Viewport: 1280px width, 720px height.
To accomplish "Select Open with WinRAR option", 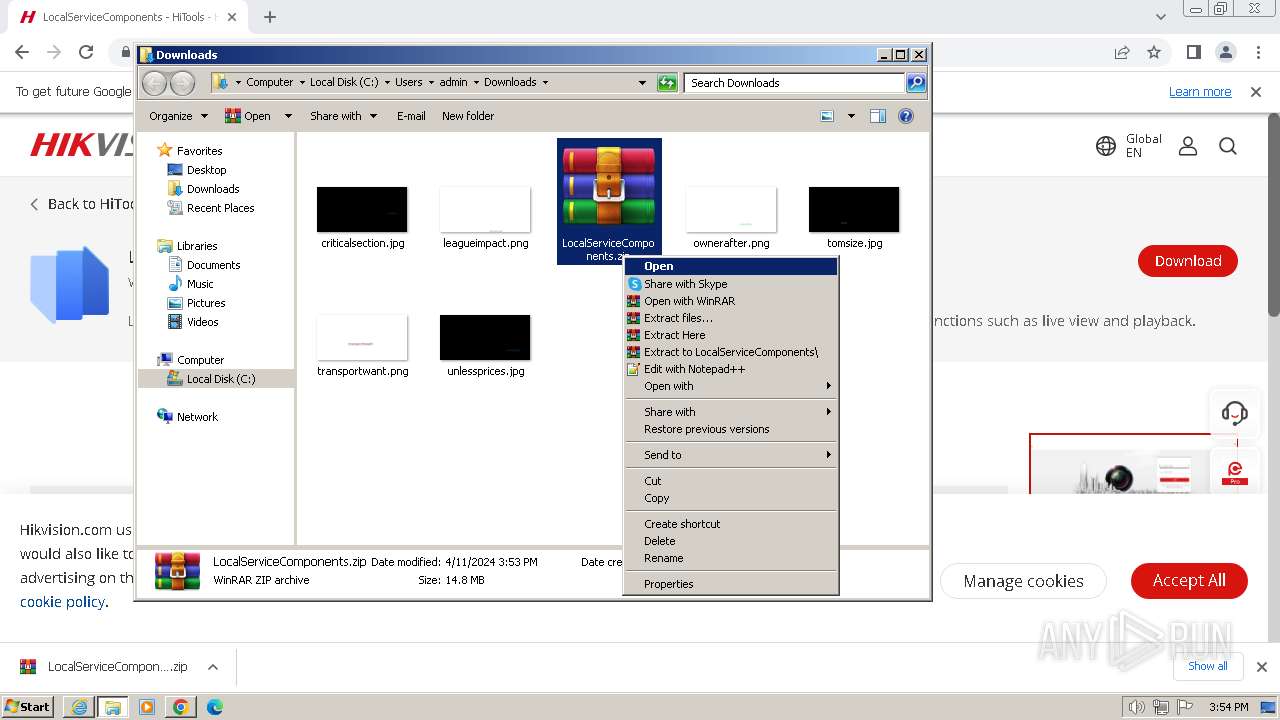I will 731,301.
